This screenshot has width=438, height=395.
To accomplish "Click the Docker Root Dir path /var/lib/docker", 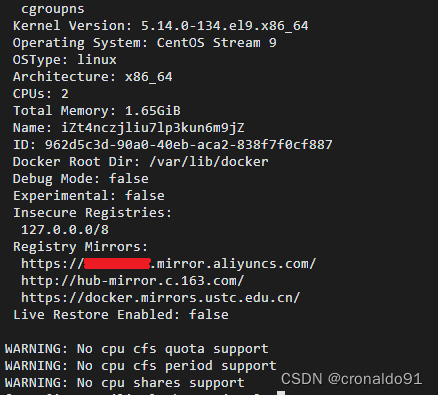I will tap(209, 162).
